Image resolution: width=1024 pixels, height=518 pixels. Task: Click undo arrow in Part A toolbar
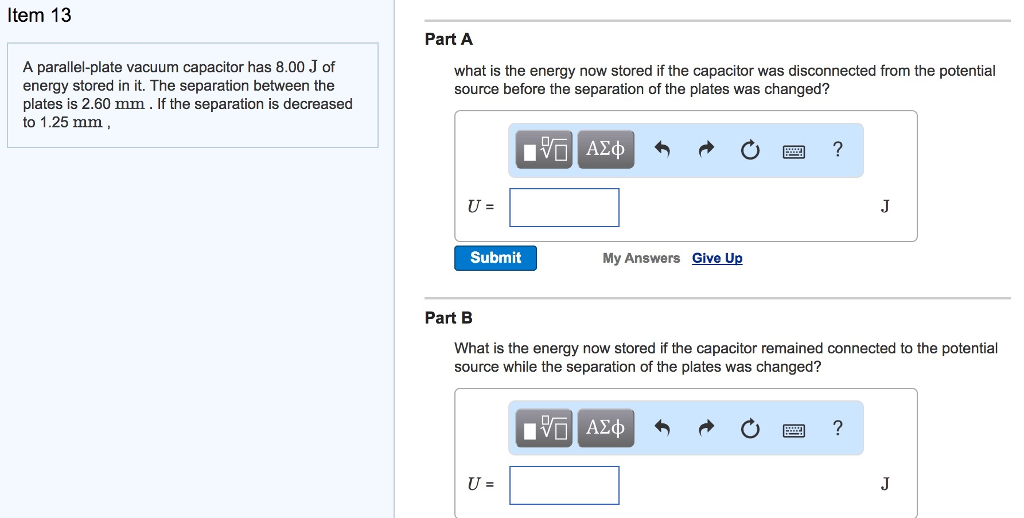tap(661, 150)
